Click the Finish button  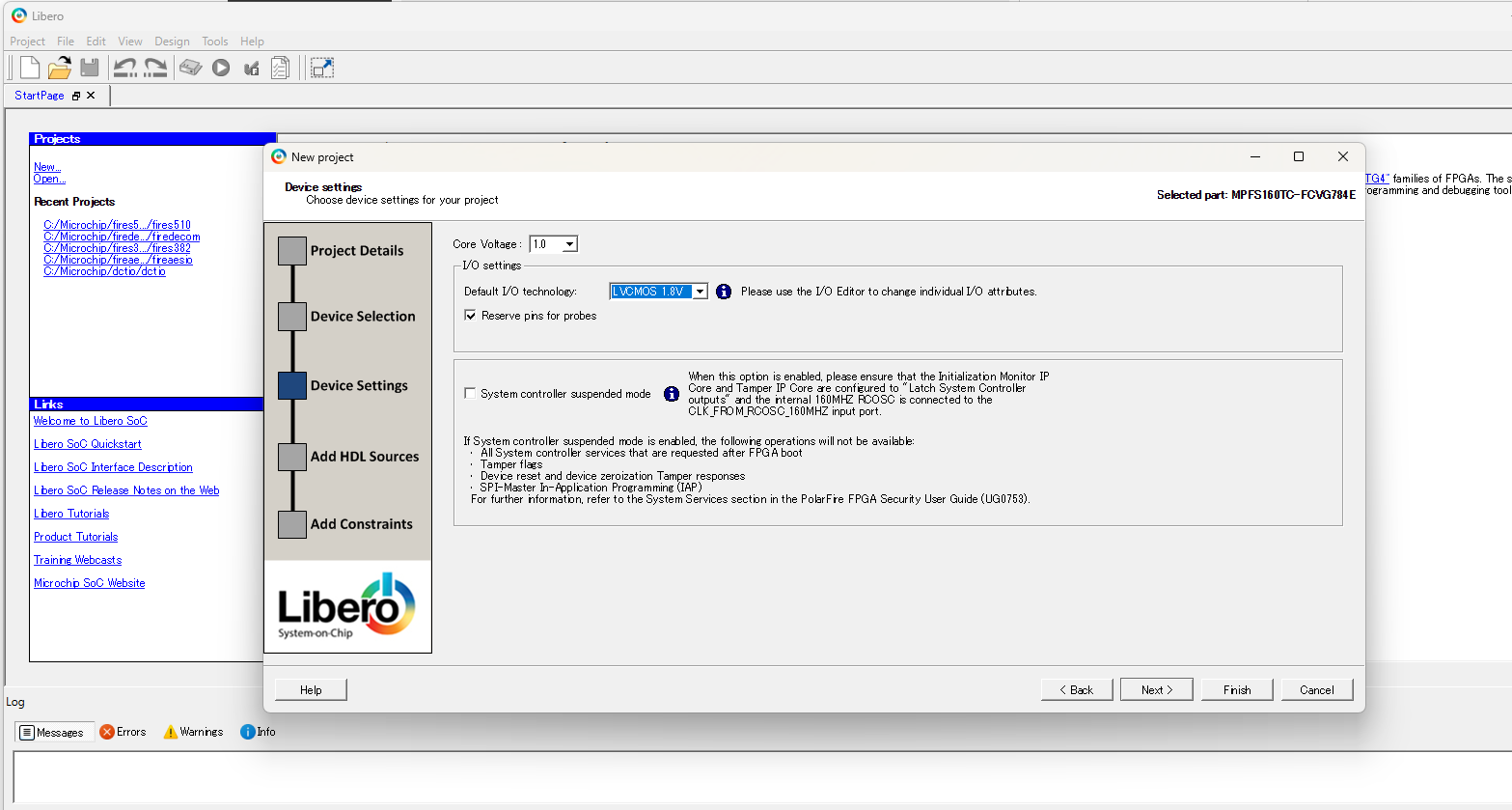coord(1237,689)
